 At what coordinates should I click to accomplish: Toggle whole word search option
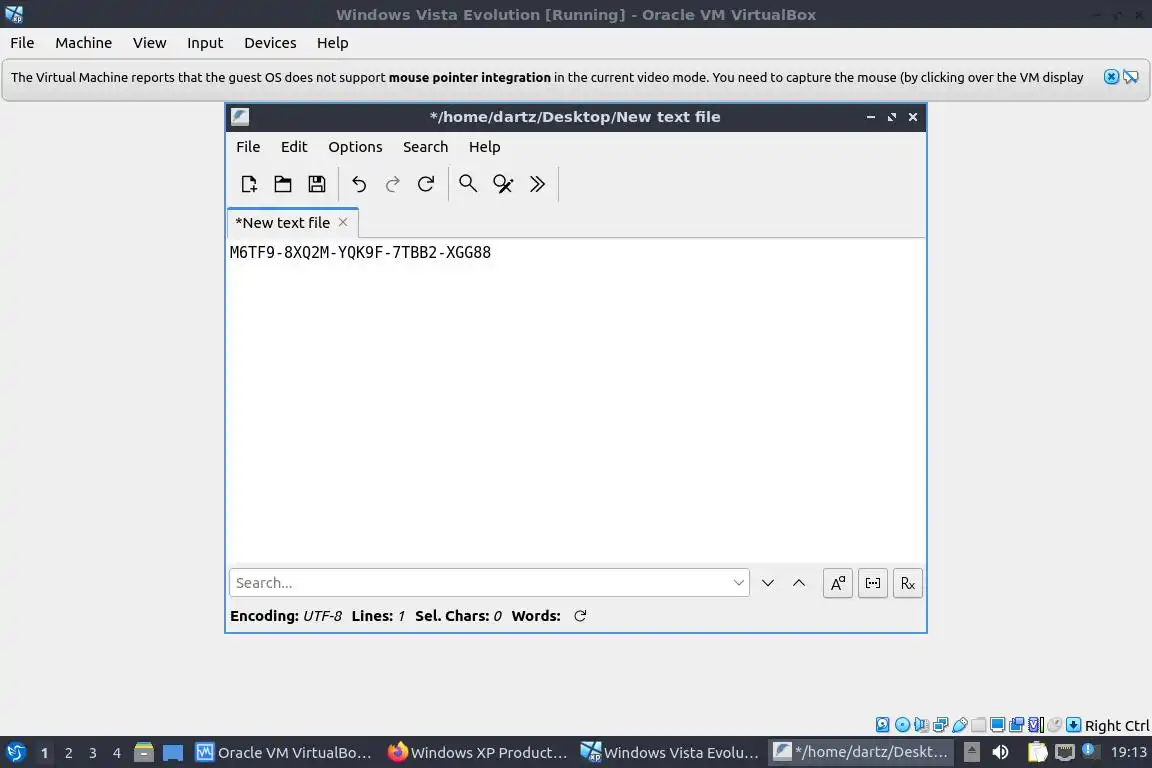coord(873,584)
